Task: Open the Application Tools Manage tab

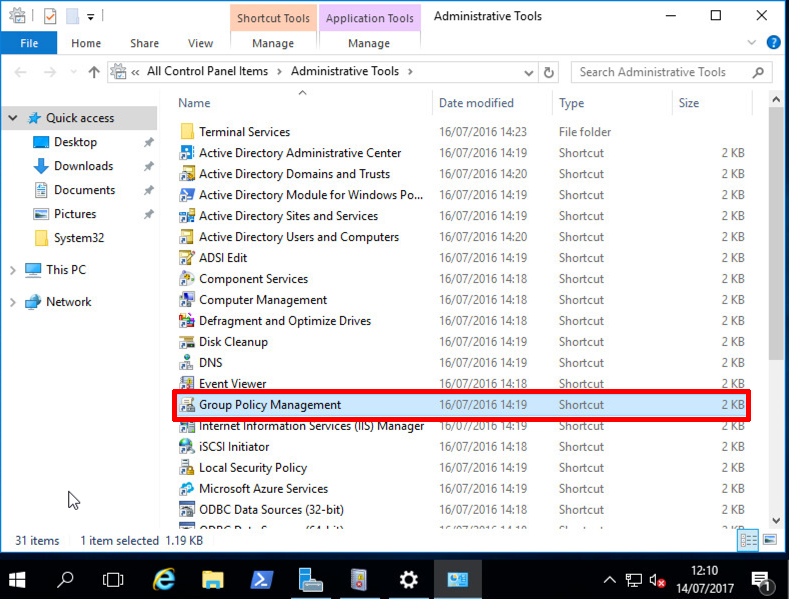Action: pyautogui.click(x=369, y=43)
